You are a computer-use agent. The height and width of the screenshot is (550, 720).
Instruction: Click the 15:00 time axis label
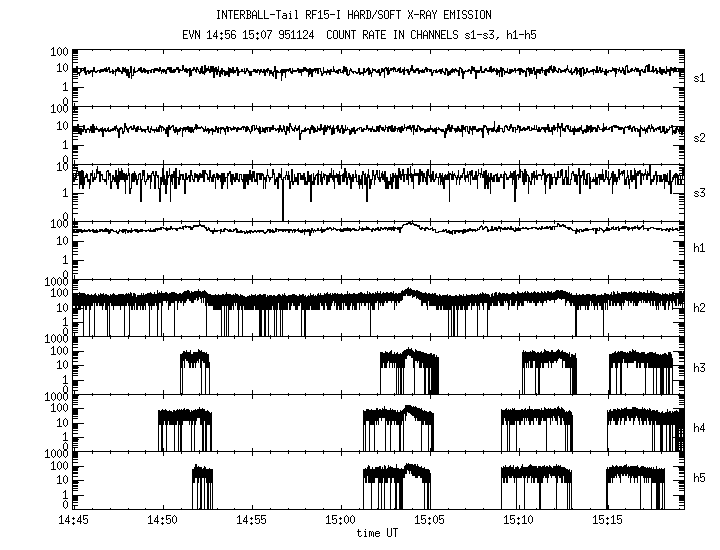(340, 520)
